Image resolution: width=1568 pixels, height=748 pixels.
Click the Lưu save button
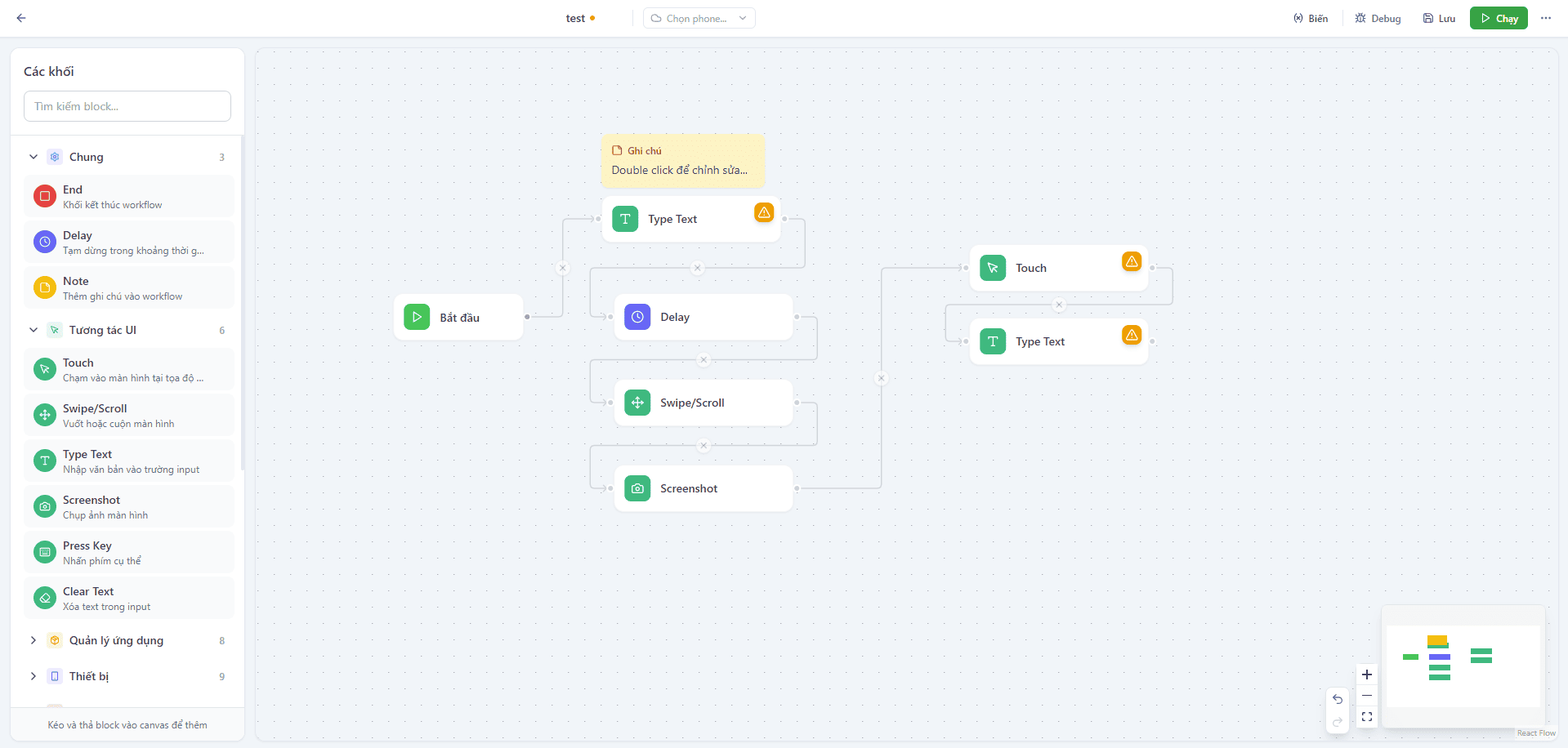[x=1439, y=17]
